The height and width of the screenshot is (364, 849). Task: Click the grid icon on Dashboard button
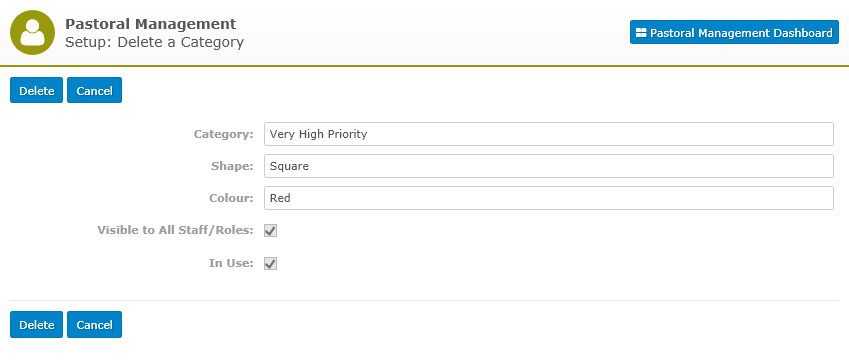pyautogui.click(x=641, y=32)
